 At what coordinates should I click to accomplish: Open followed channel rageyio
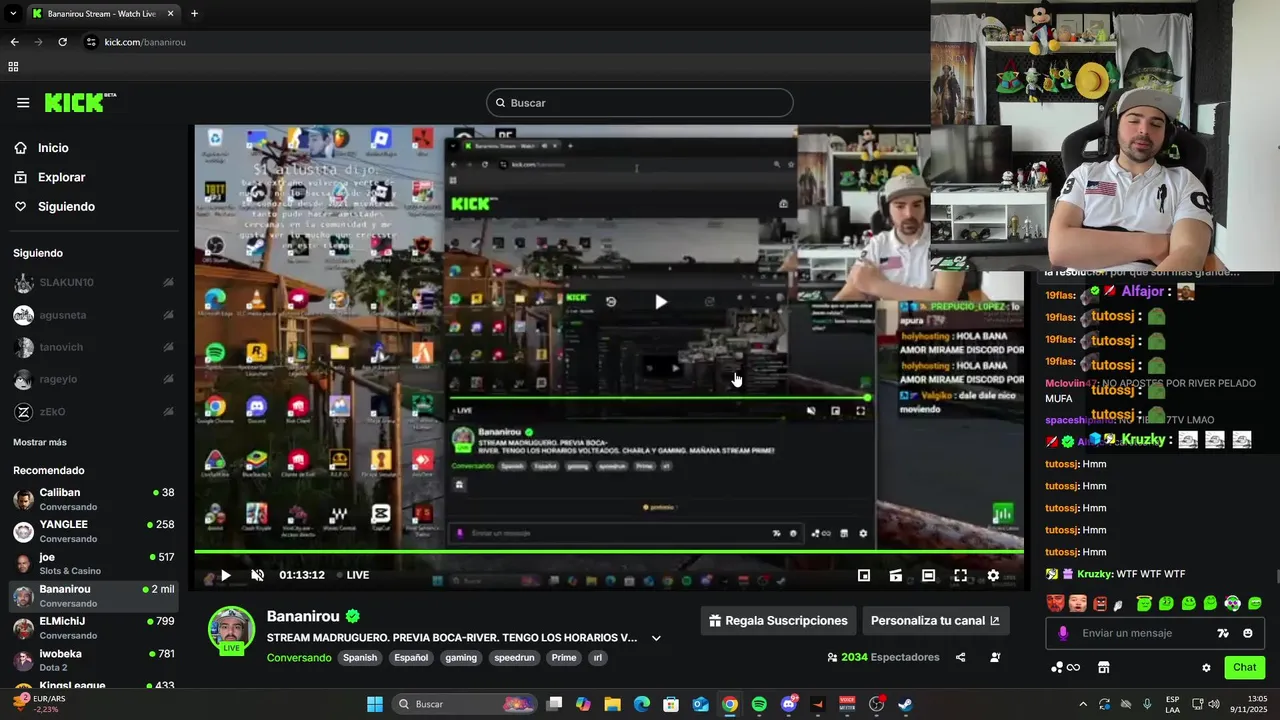[x=94, y=379]
